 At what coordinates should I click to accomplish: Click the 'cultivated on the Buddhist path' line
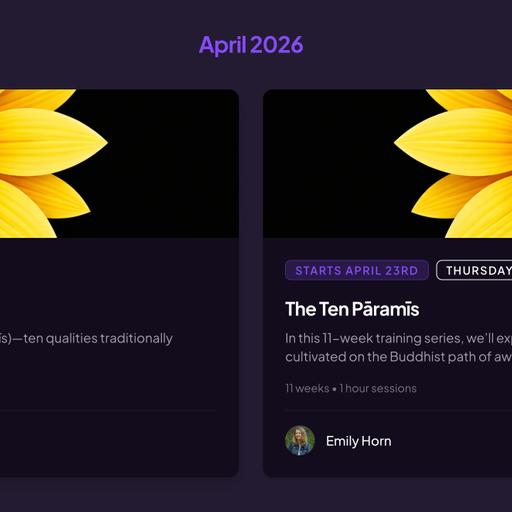click(399, 357)
